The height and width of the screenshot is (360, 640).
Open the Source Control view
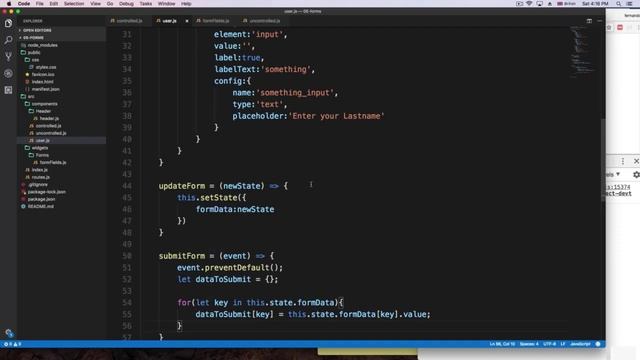(x=8, y=56)
